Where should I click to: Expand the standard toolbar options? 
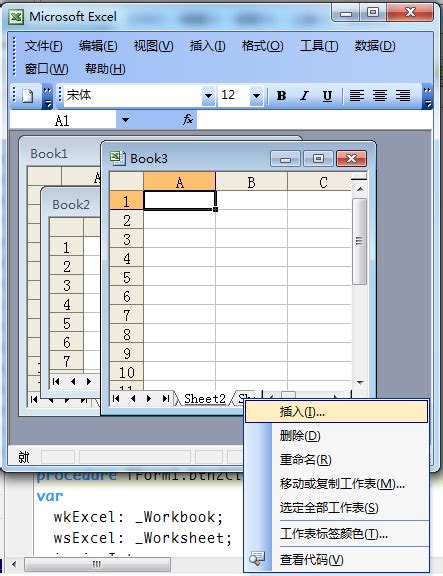47,97
